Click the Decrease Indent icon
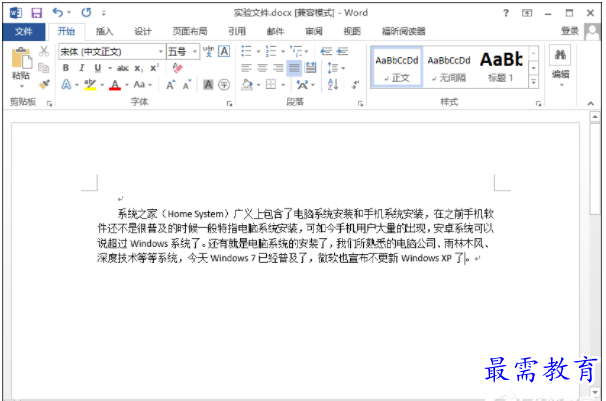Image resolution: width=606 pixels, height=401 pixels. tap(326, 51)
